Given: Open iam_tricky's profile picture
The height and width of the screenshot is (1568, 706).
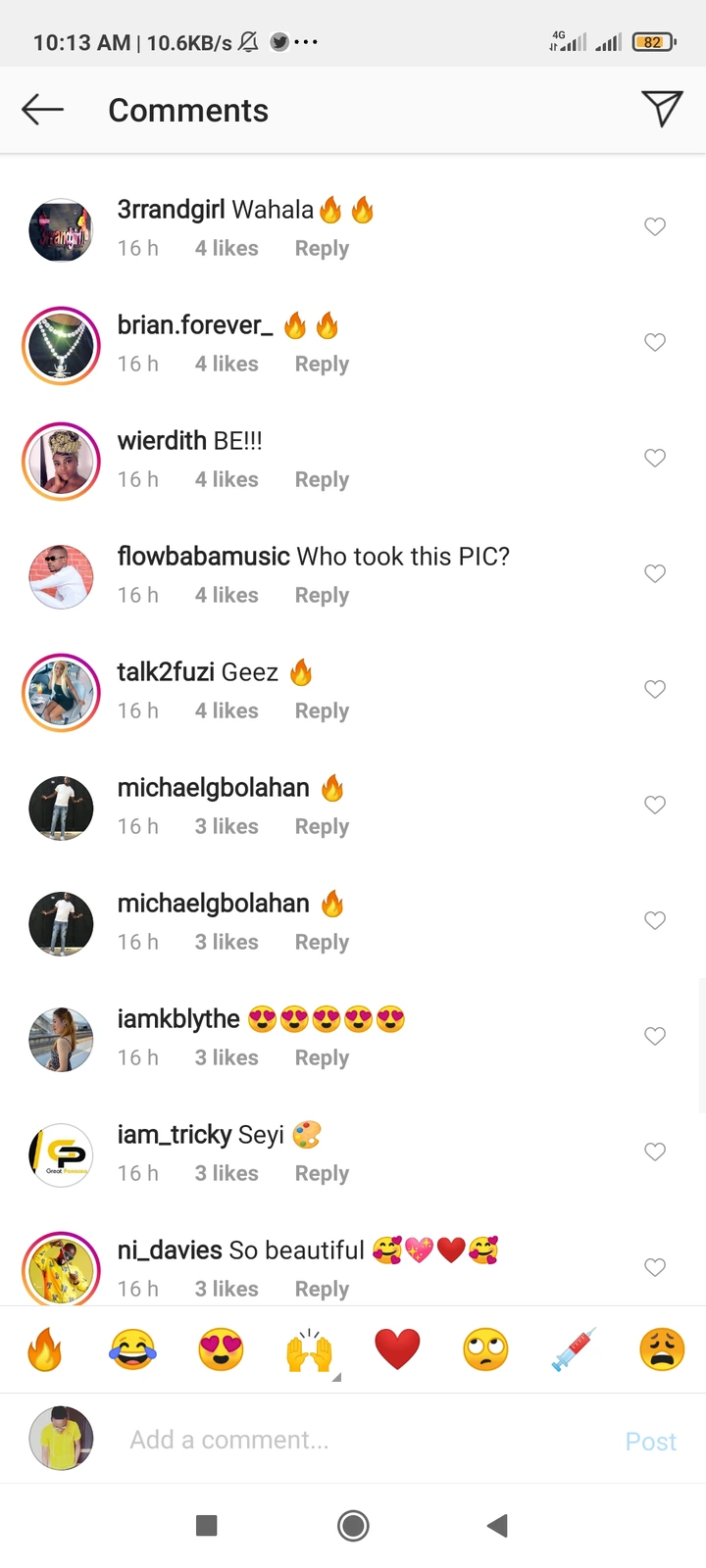Looking at the screenshot, I should point(61,1155).
